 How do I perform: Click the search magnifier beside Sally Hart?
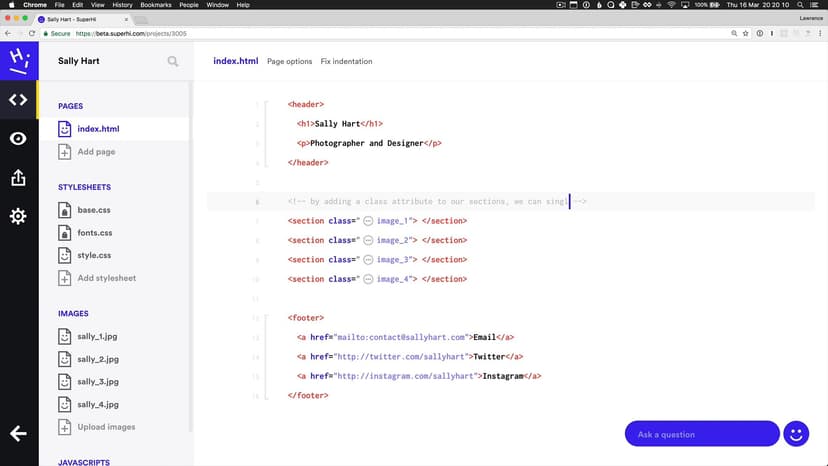173,61
